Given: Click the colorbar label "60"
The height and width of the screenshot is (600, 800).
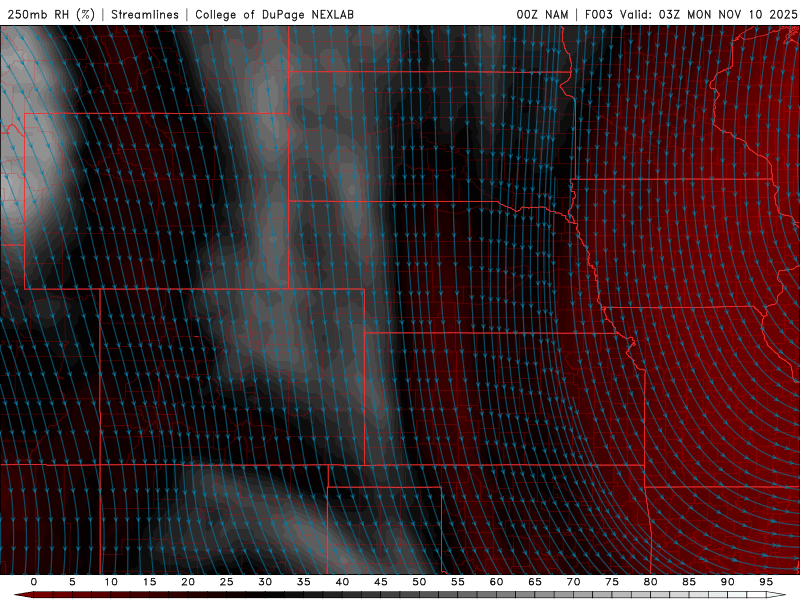Looking at the screenshot, I should [496, 582].
